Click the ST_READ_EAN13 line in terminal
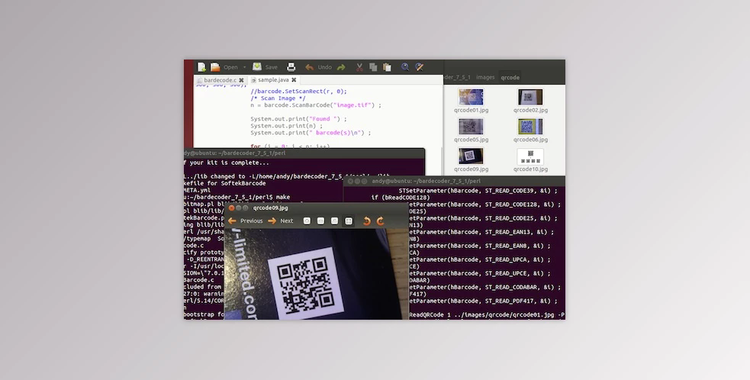Image resolution: width=750 pixels, height=380 pixels. click(481, 232)
